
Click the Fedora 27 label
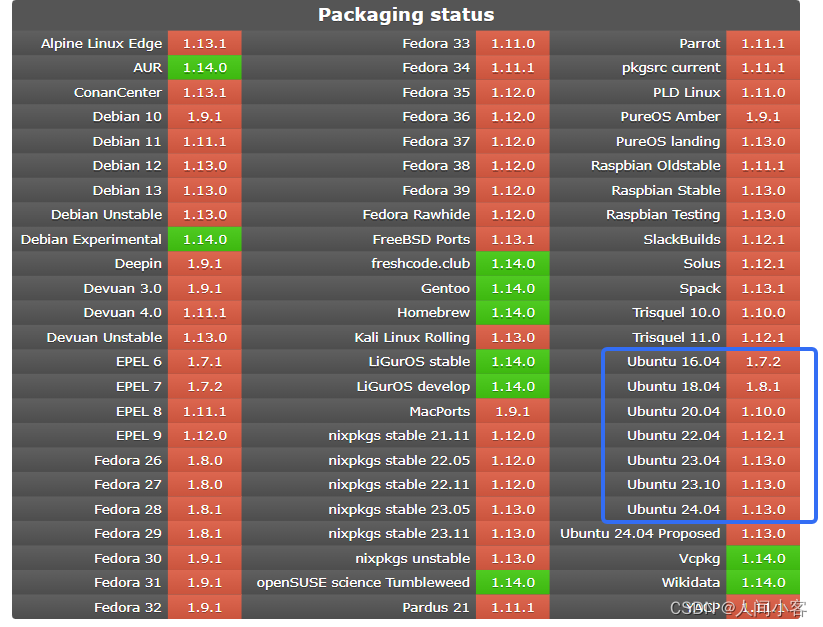(128, 484)
